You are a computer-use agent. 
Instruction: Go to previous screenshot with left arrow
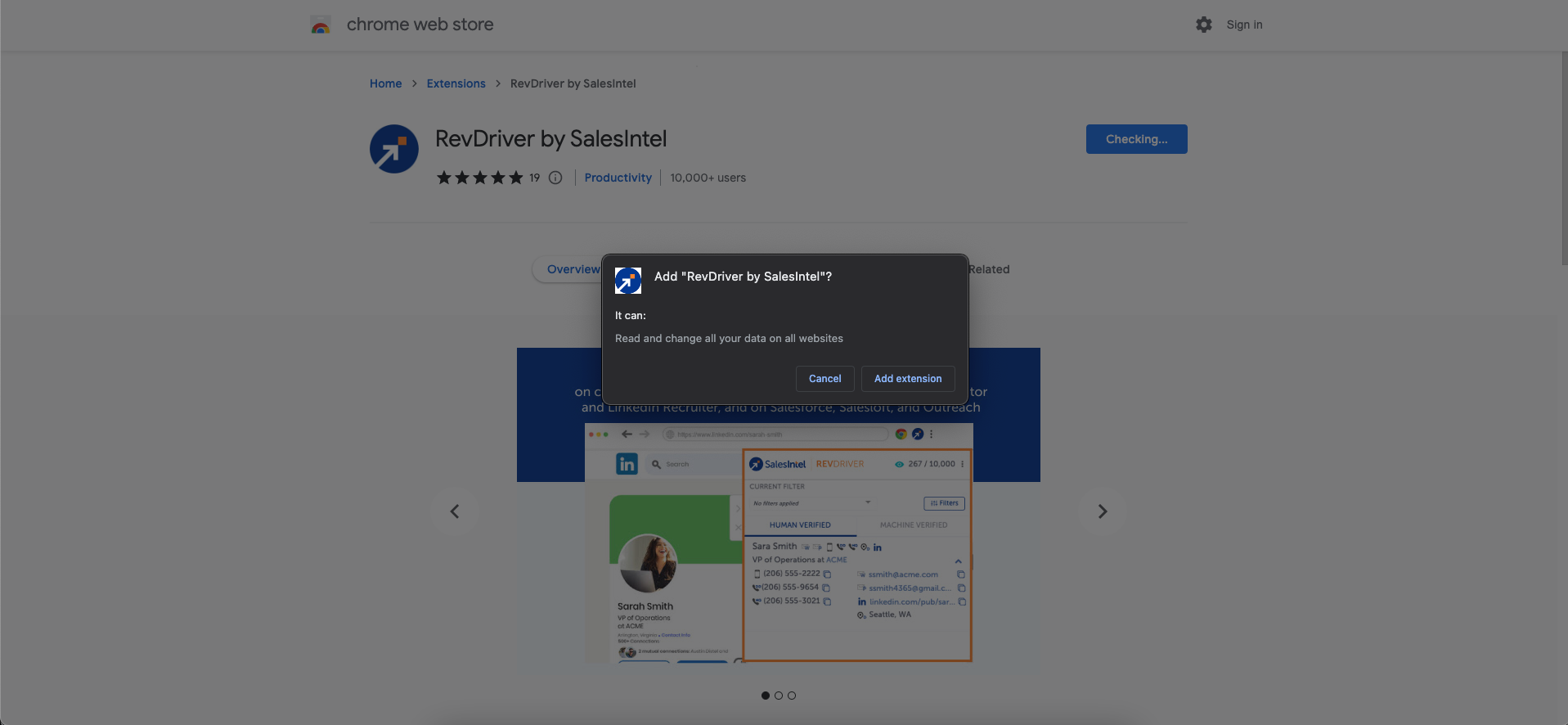point(455,511)
